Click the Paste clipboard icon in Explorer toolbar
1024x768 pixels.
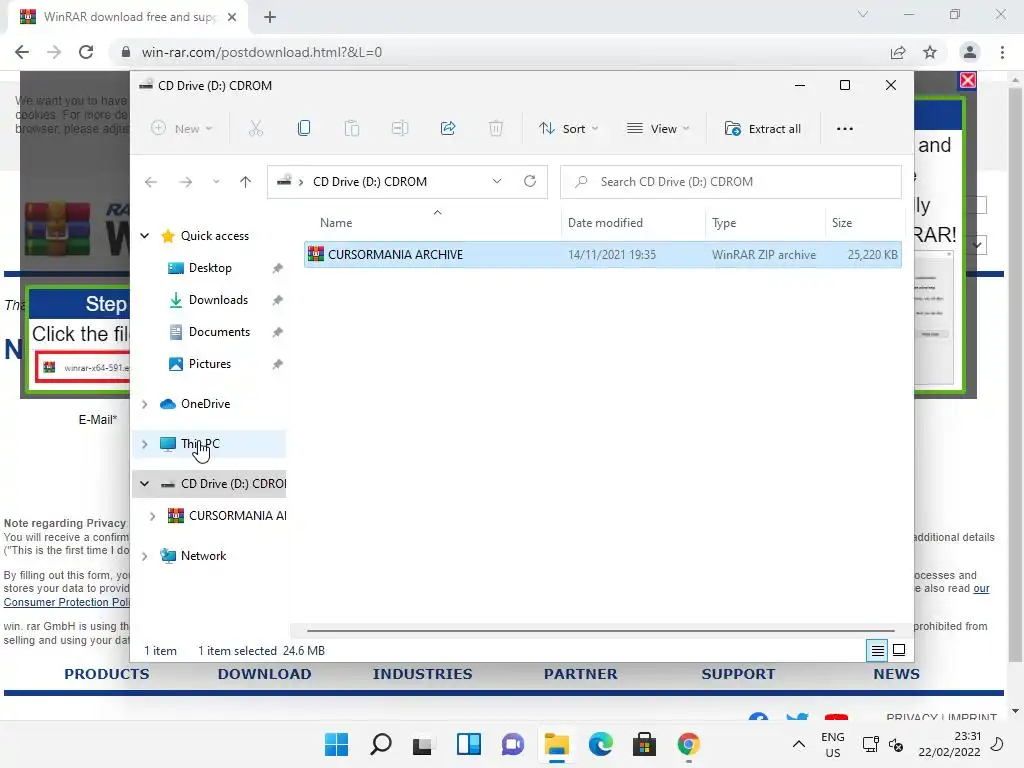[x=351, y=129]
